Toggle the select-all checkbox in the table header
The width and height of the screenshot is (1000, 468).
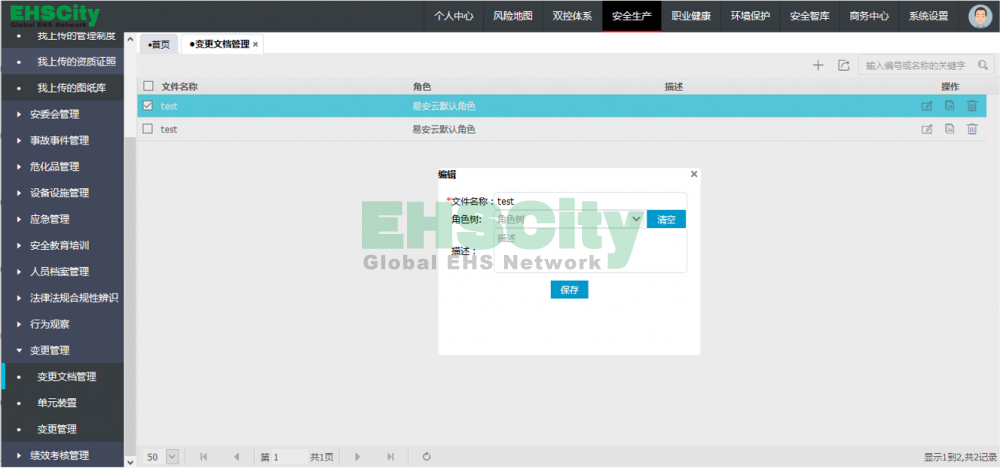(148, 87)
